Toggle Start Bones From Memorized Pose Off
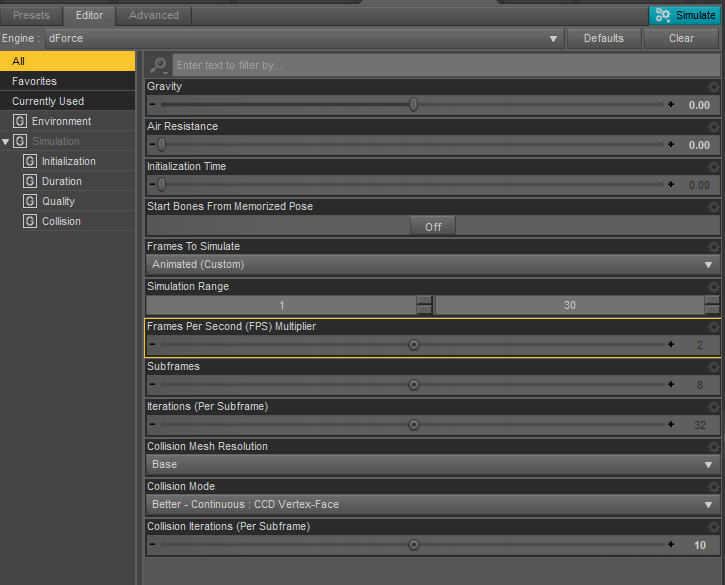This screenshot has width=725, height=585. (433, 227)
